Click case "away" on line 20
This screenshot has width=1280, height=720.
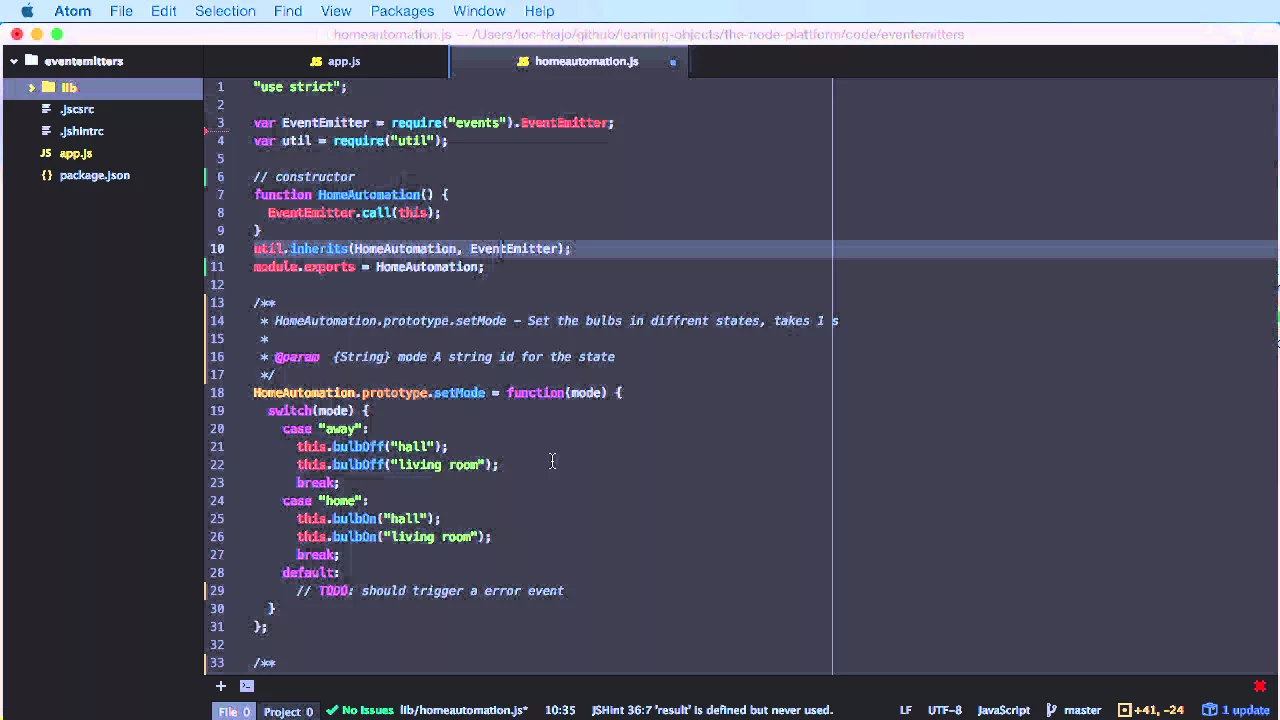coord(325,429)
